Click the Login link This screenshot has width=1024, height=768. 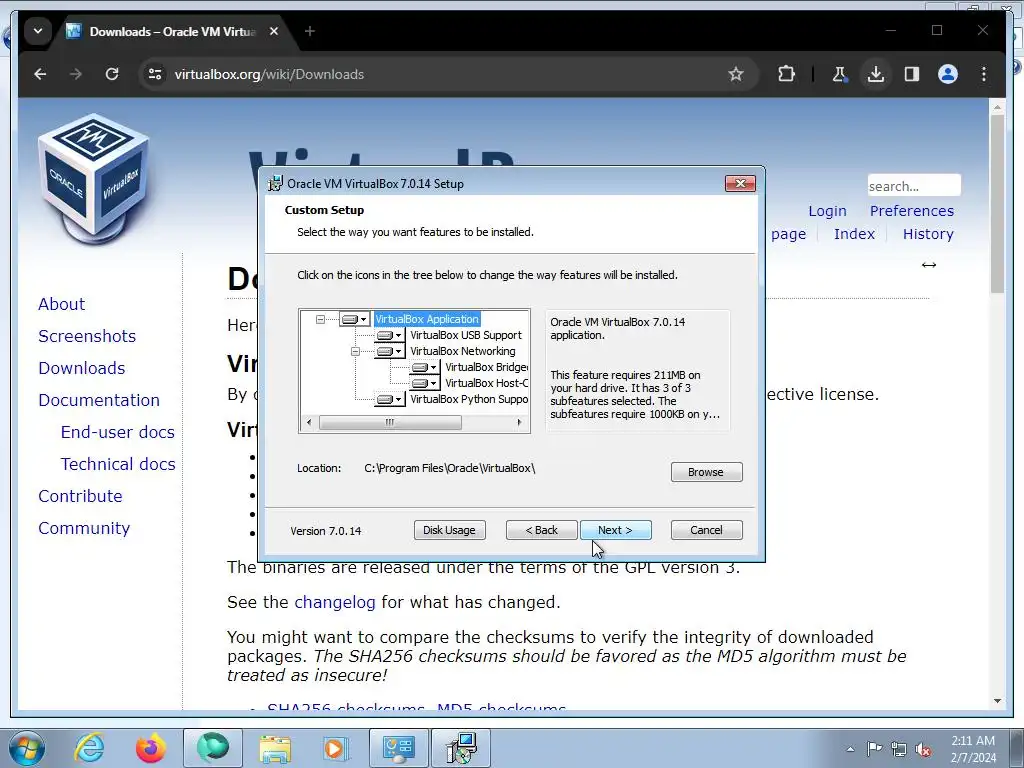pyautogui.click(x=827, y=211)
